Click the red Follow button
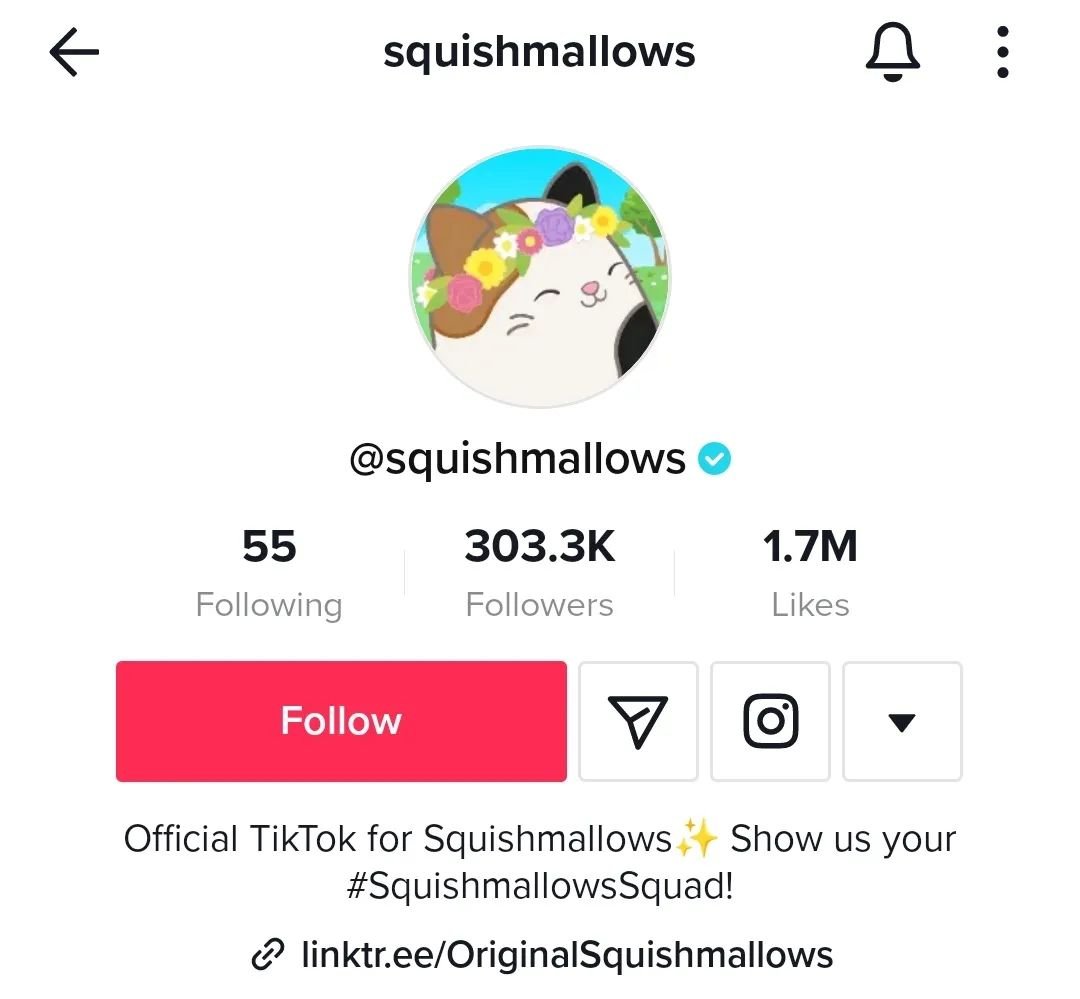 tap(342, 721)
